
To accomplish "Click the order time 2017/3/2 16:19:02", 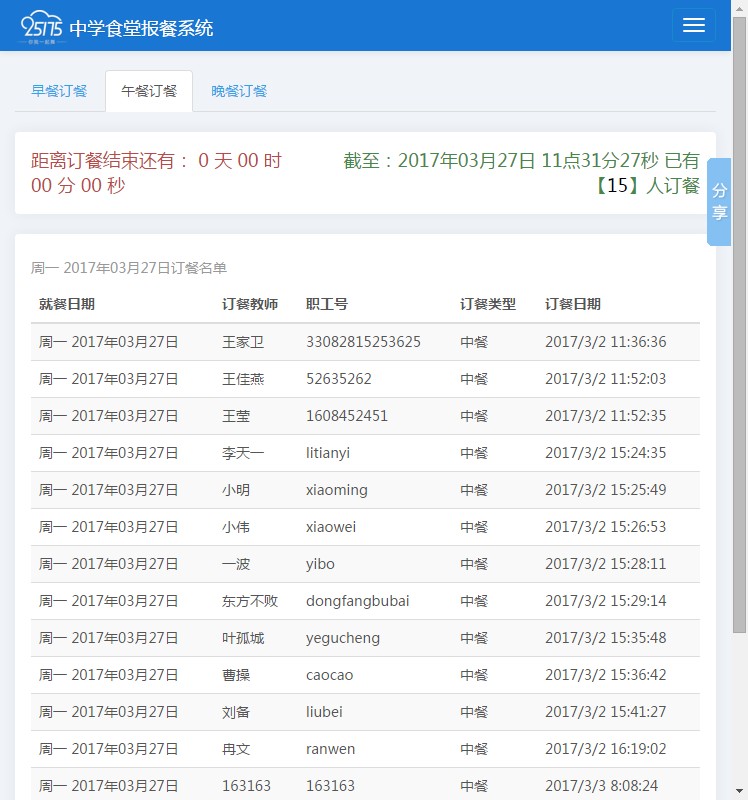I will pyautogui.click(x=605, y=749).
